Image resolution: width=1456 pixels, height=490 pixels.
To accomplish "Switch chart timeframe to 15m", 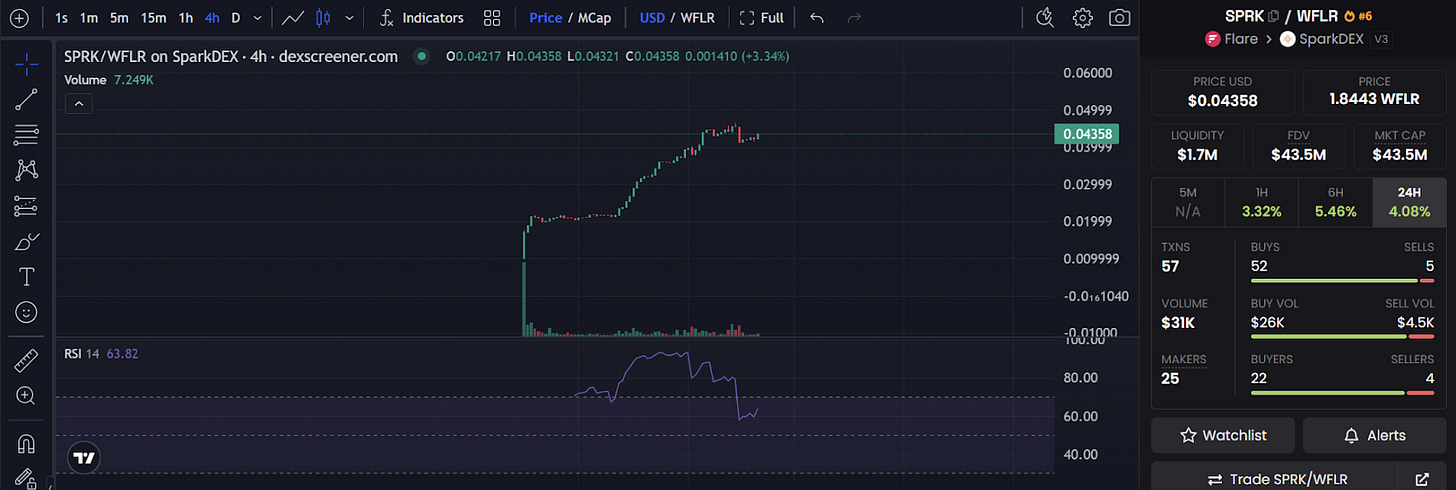I will point(153,18).
